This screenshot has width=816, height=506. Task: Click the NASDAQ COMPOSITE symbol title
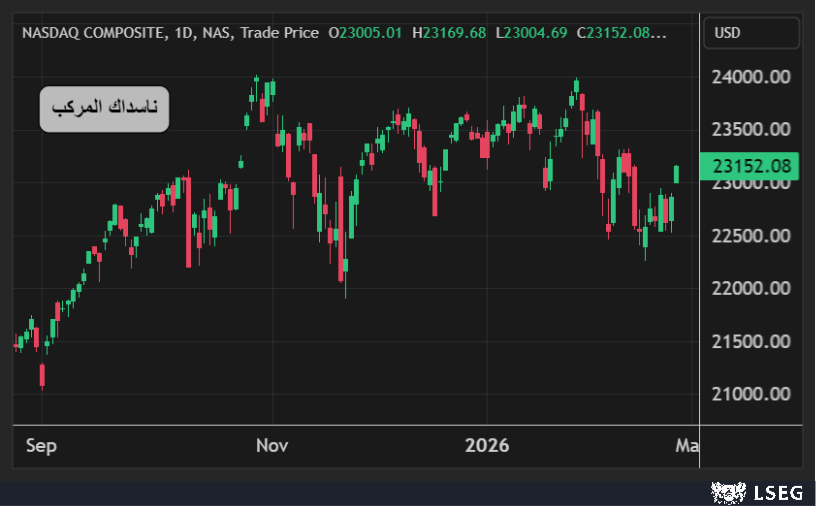106,33
